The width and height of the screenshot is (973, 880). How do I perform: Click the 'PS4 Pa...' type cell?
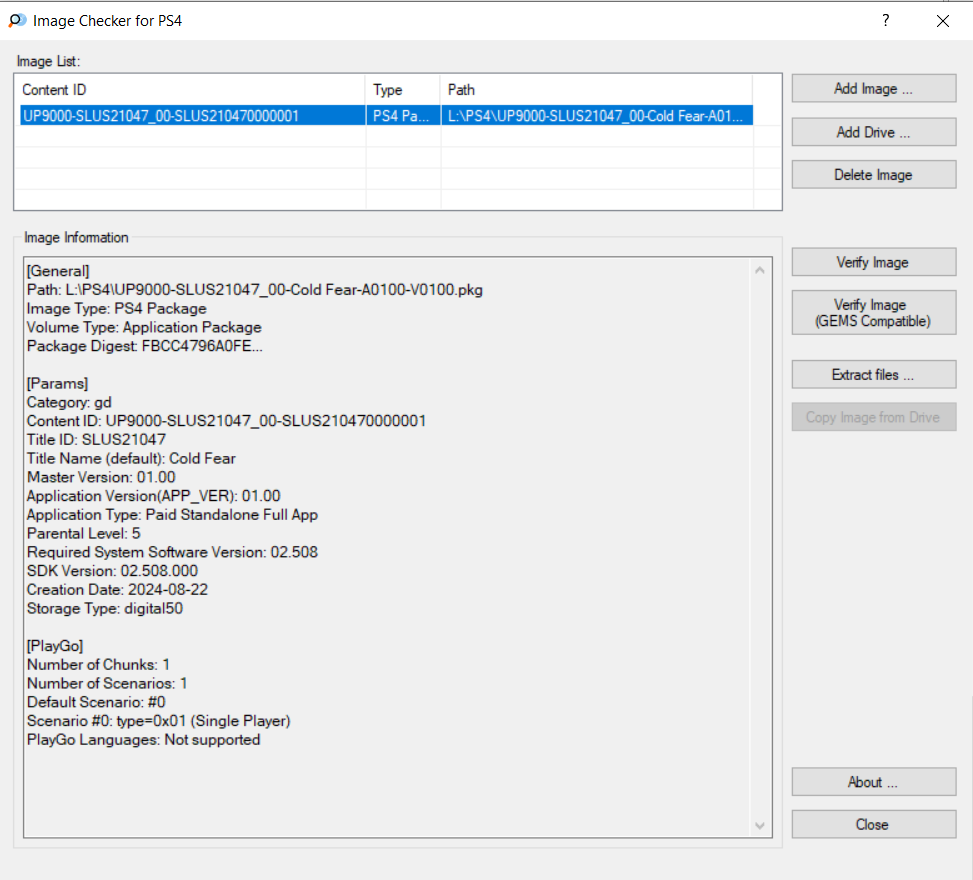tap(403, 116)
